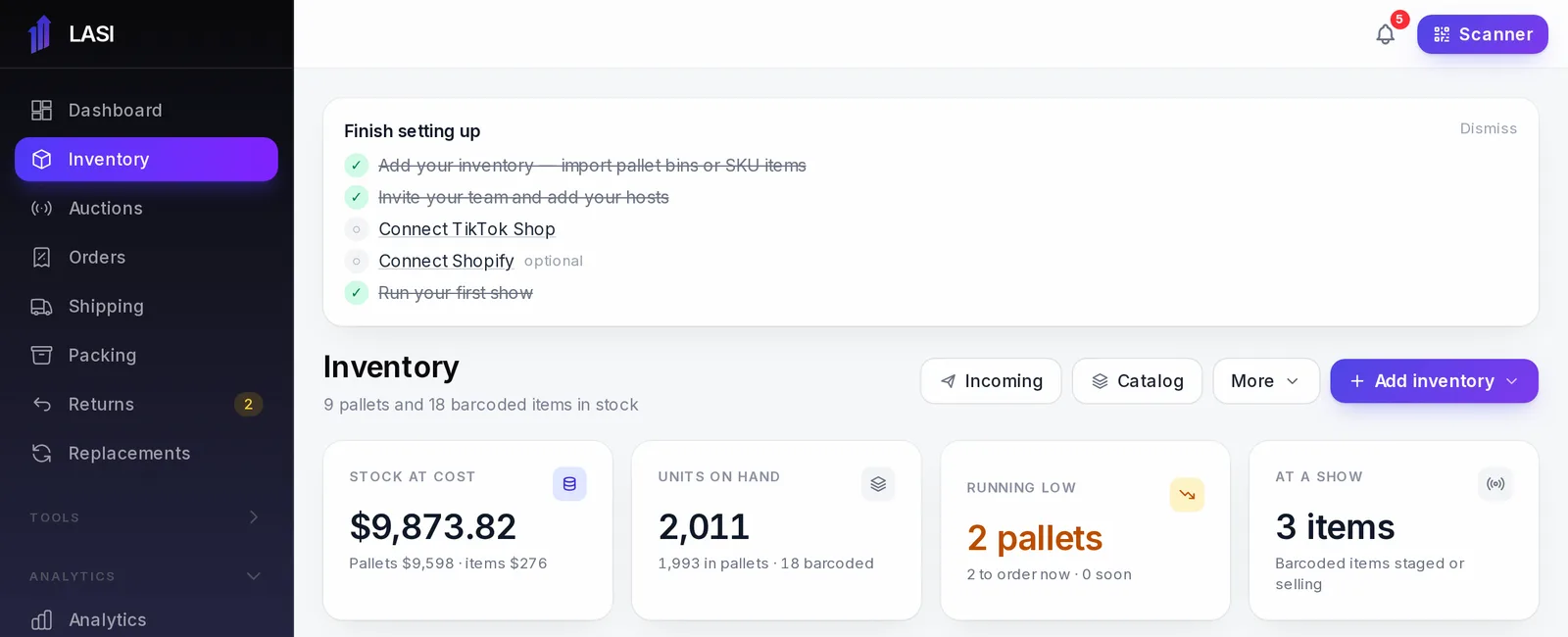Follow the Connect TikTok Shop link

[x=466, y=229]
